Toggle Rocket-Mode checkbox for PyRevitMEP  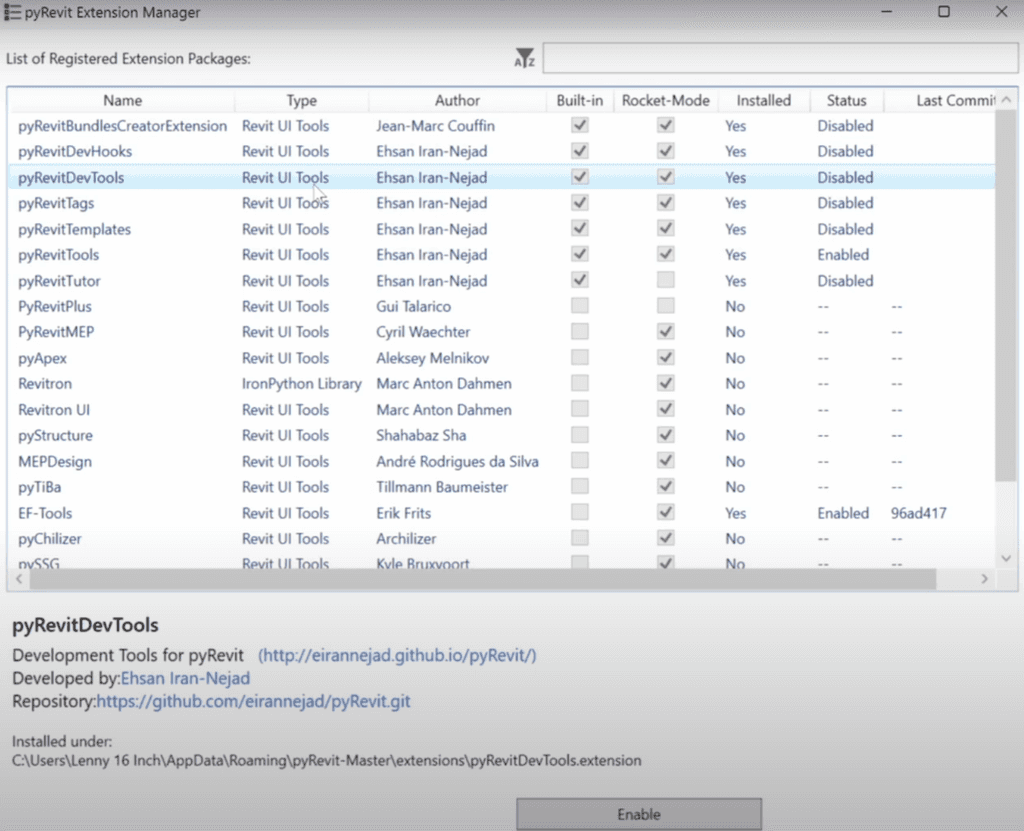click(x=665, y=332)
